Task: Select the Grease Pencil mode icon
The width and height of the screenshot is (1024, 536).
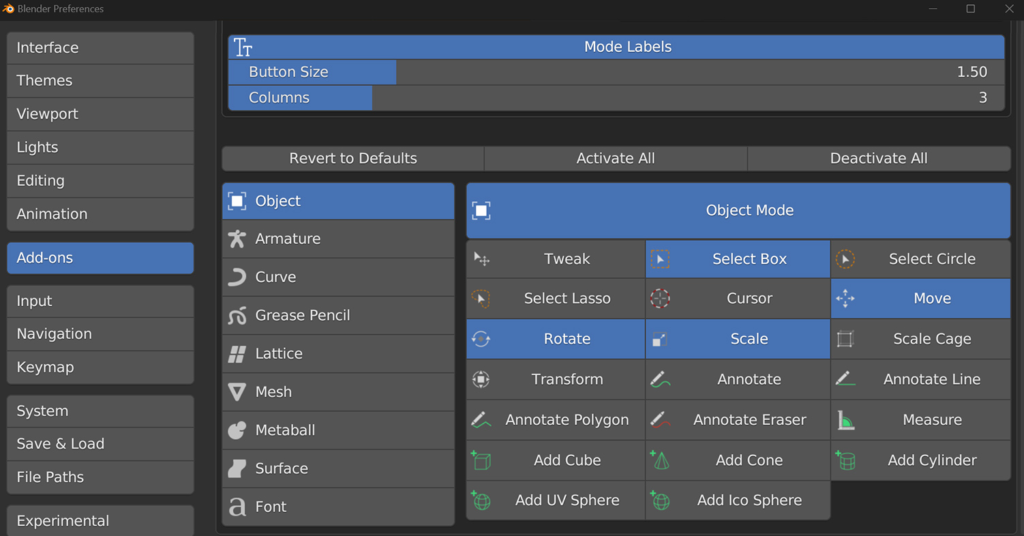Action: coord(237,316)
